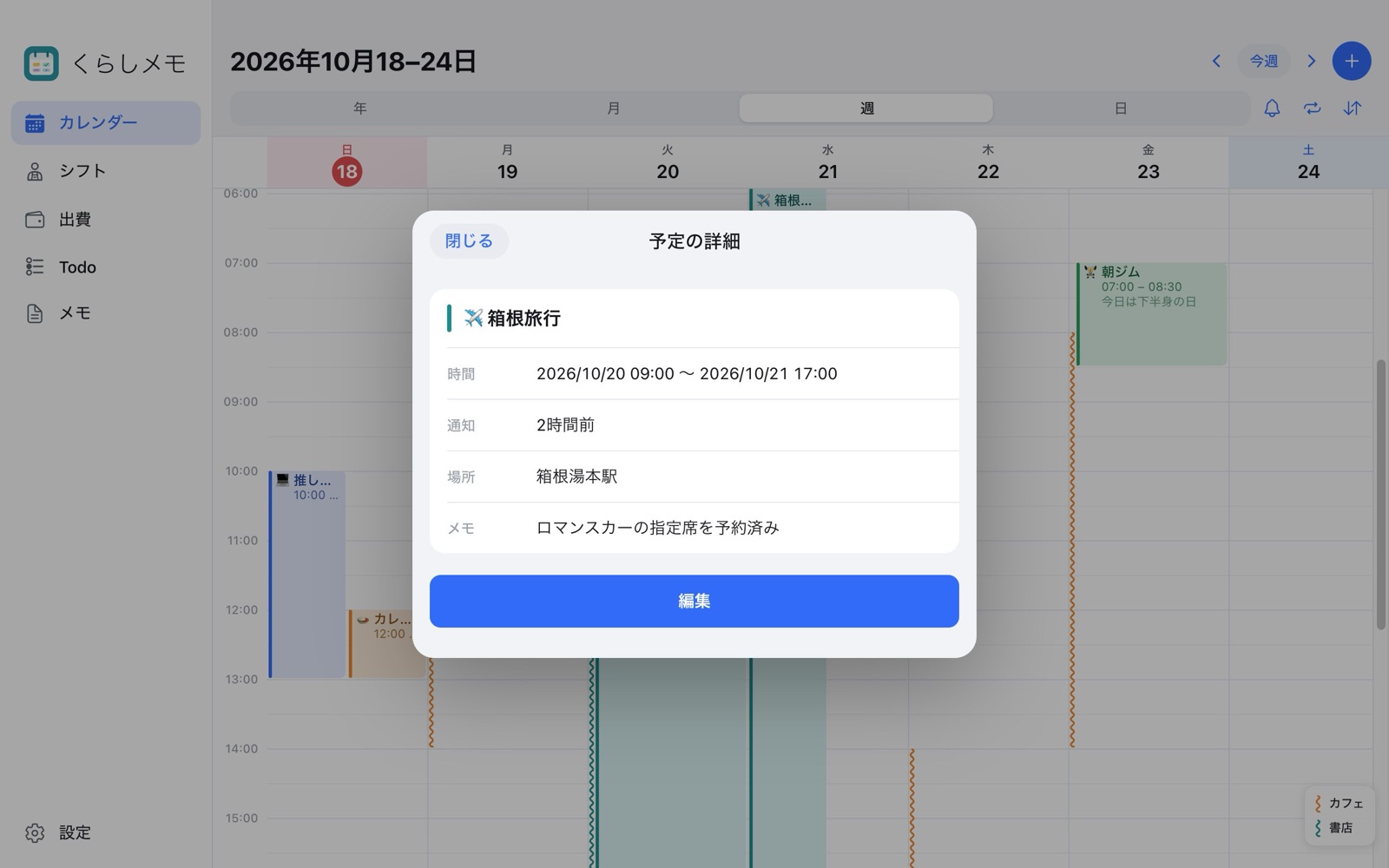Click the くらしメモ app logo icon
Viewport: 1389px width, 868px height.
[41, 63]
